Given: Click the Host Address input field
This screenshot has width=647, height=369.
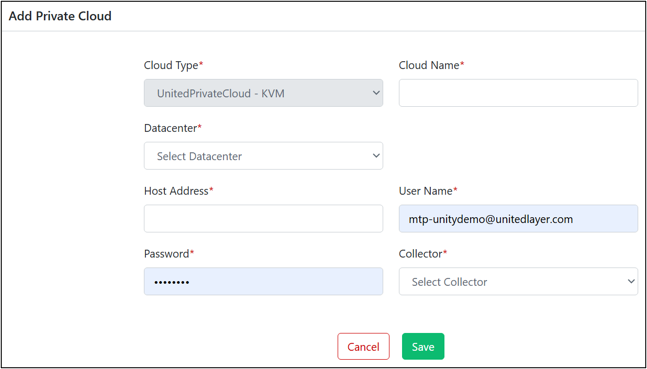Looking at the screenshot, I should (x=263, y=219).
